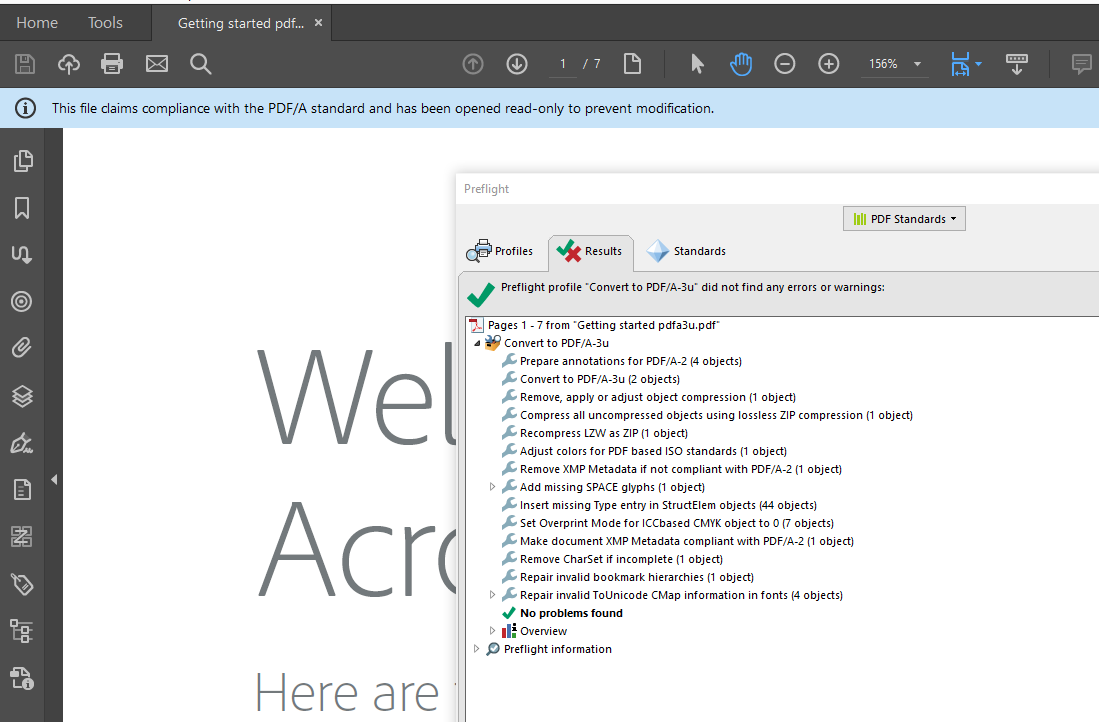Image resolution: width=1099 pixels, height=722 pixels.
Task: Switch to Preflight Results tab
Action: pos(590,251)
